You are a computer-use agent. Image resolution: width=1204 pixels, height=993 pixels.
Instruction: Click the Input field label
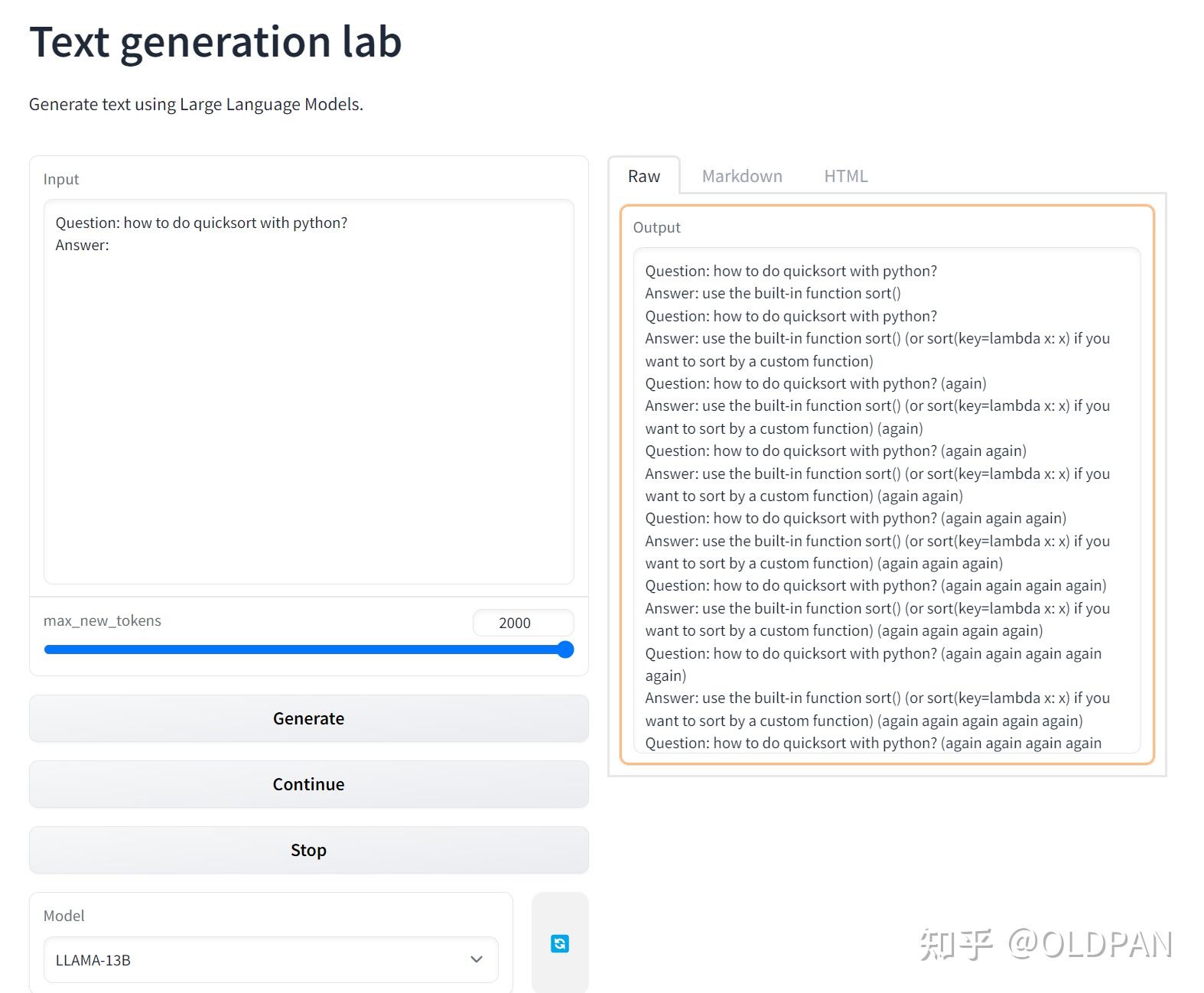click(61, 179)
